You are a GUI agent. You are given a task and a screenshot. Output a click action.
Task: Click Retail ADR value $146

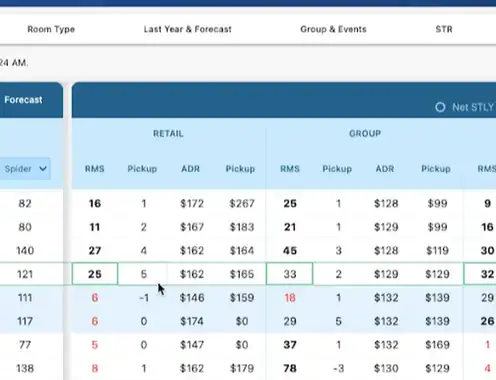(x=192, y=298)
